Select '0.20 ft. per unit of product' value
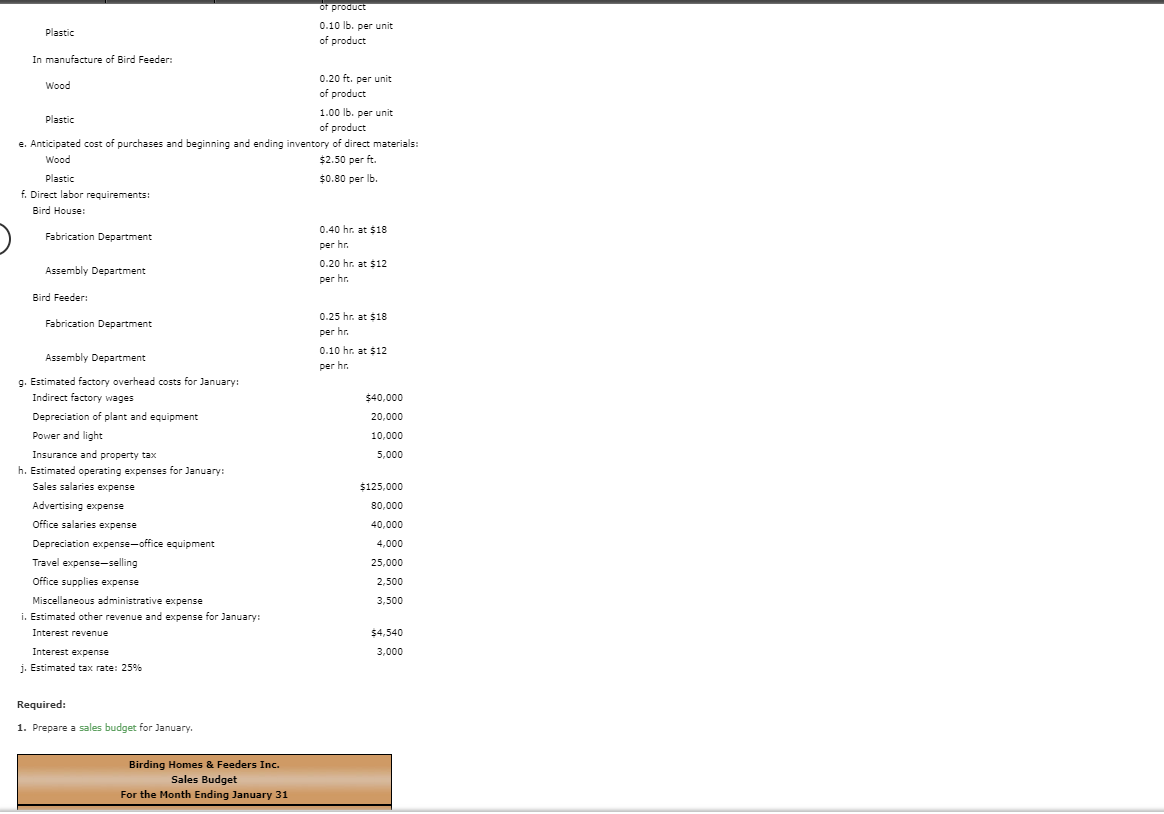 356,86
